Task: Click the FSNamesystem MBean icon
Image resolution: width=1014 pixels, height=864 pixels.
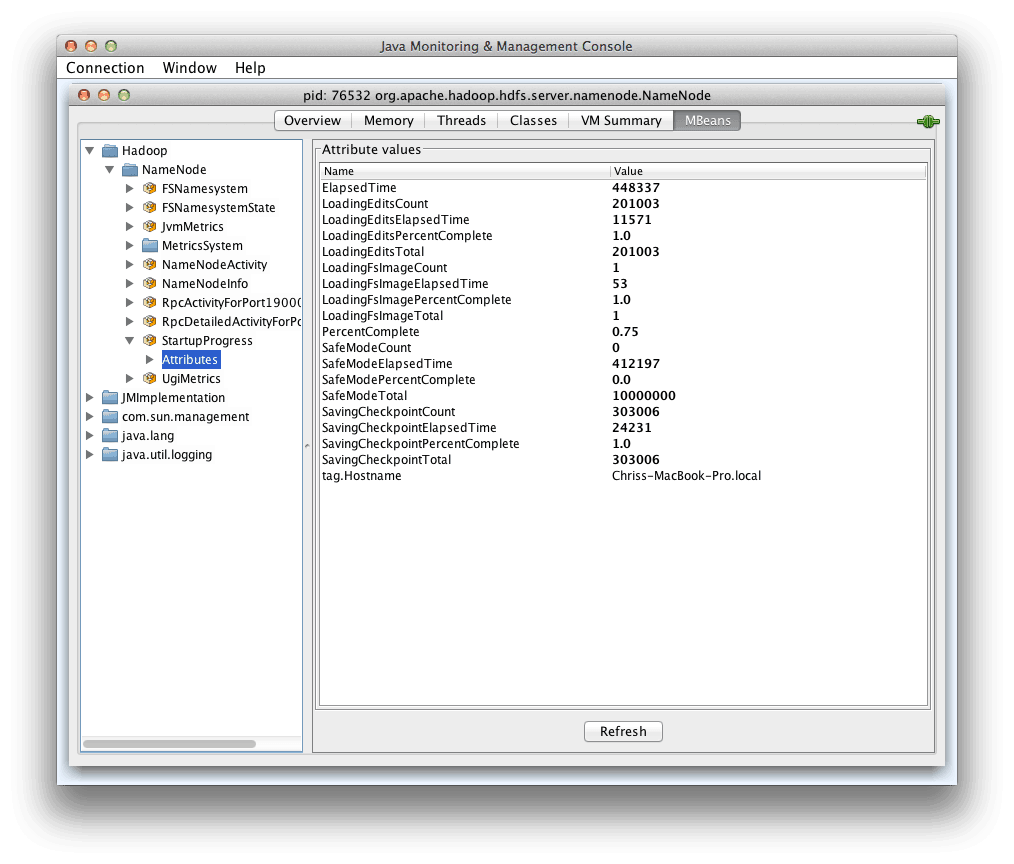Action: pyautogui.click(x=149, y=189)
